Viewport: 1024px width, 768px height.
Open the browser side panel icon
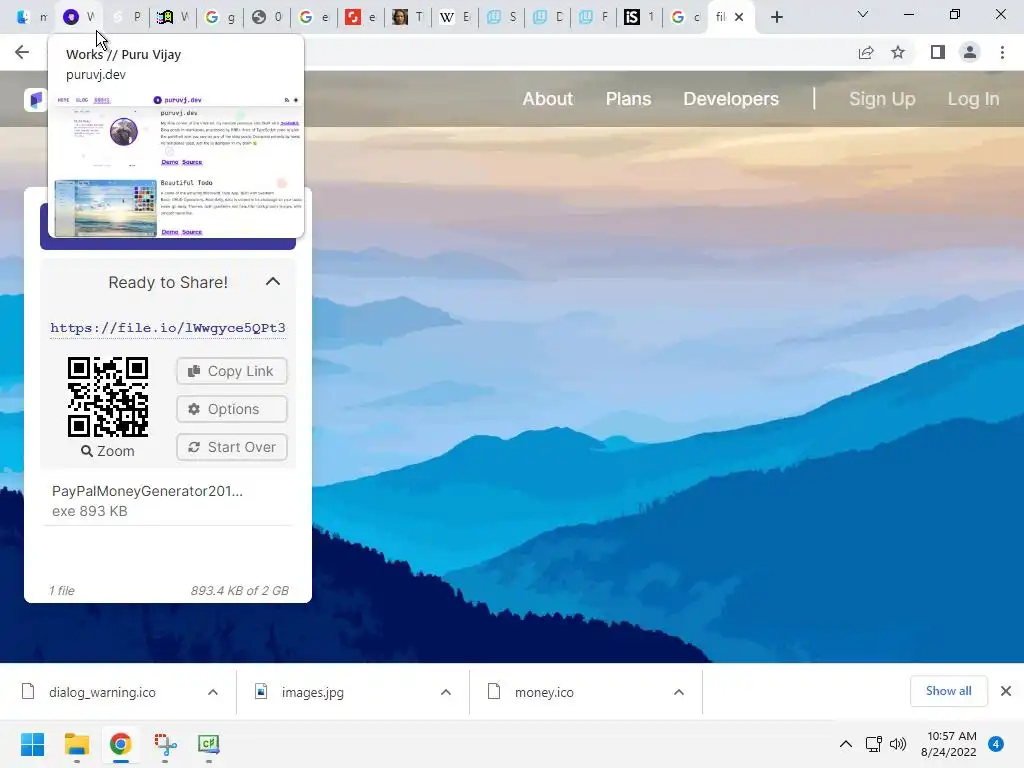coord(938,52)
